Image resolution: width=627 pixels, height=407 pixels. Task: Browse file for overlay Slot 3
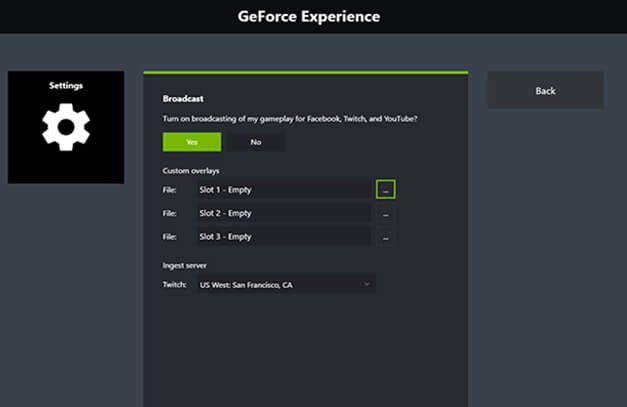point(385,237)
